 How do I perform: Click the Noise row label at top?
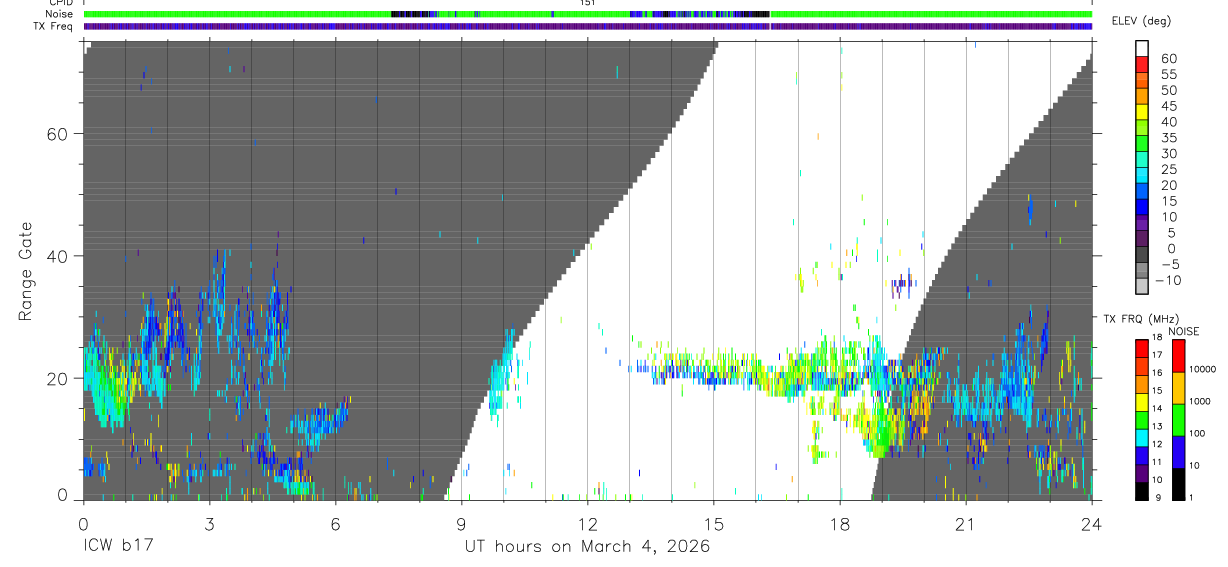click(60, 14)
